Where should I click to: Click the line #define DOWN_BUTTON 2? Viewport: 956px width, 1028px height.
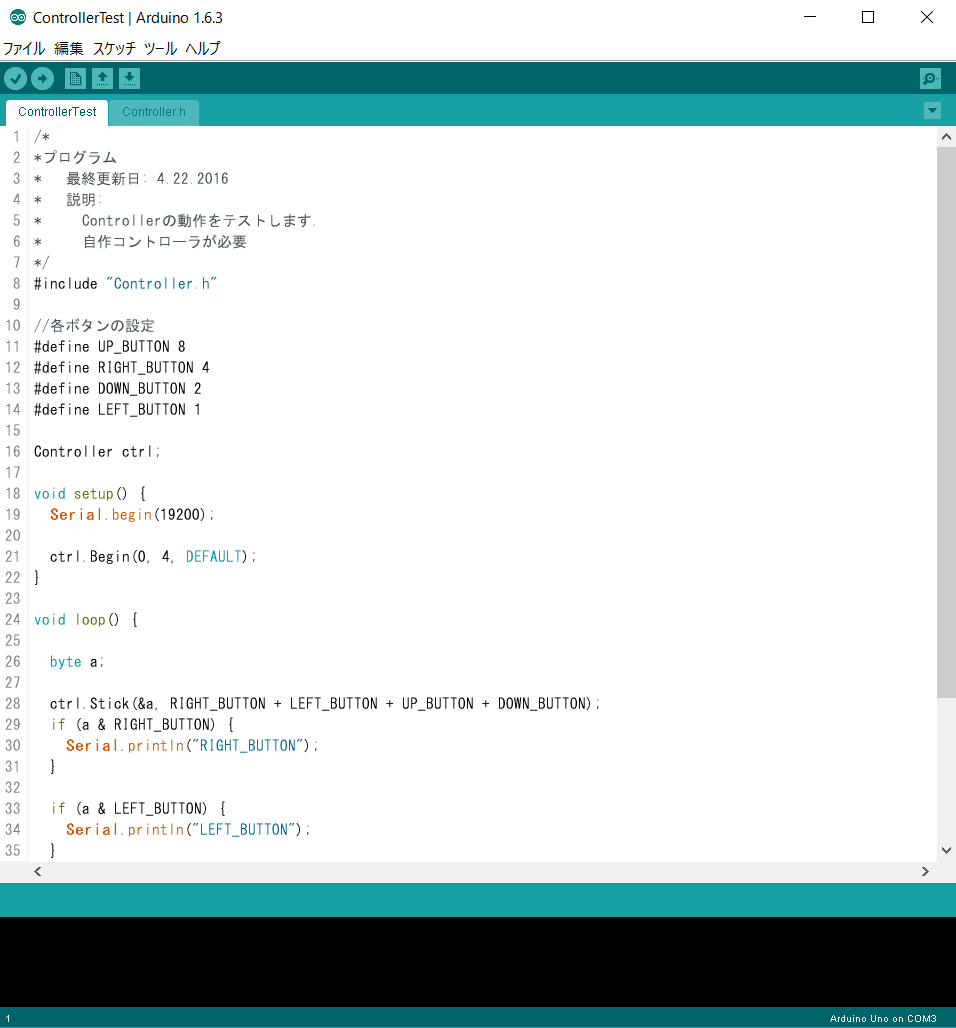(117, 389)
